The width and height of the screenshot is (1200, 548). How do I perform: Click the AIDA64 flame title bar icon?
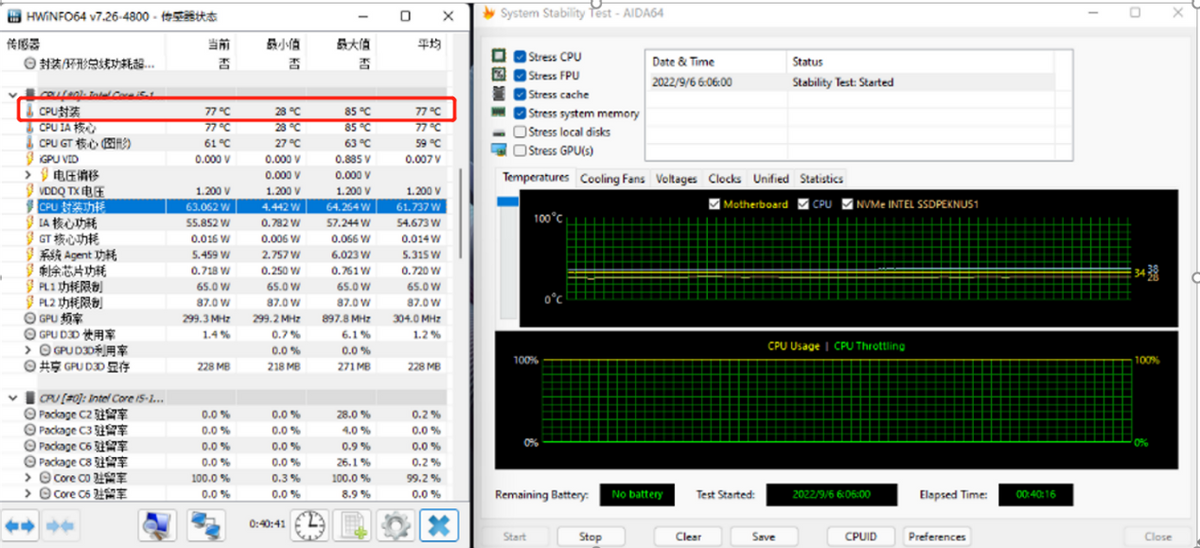pyautogui.click(x=489, y=13)
